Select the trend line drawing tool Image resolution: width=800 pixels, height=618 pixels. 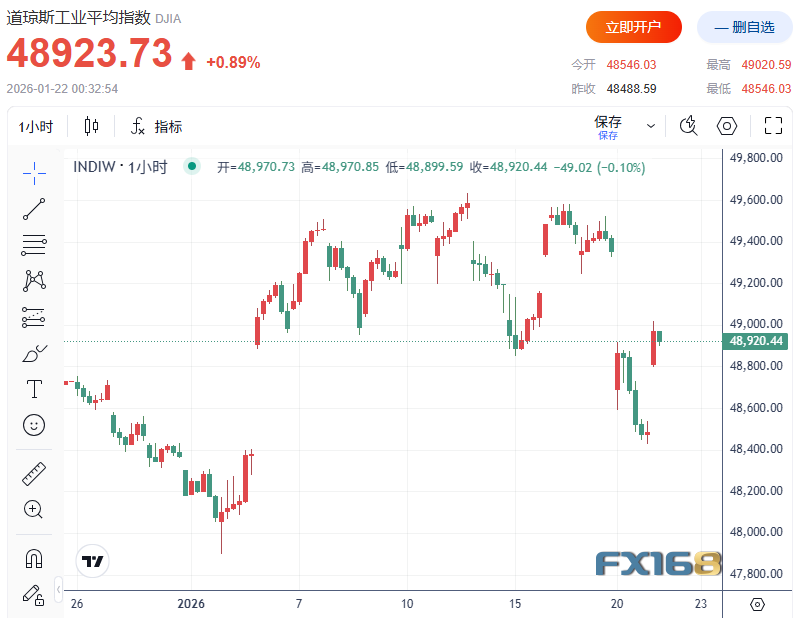[34, 208]
